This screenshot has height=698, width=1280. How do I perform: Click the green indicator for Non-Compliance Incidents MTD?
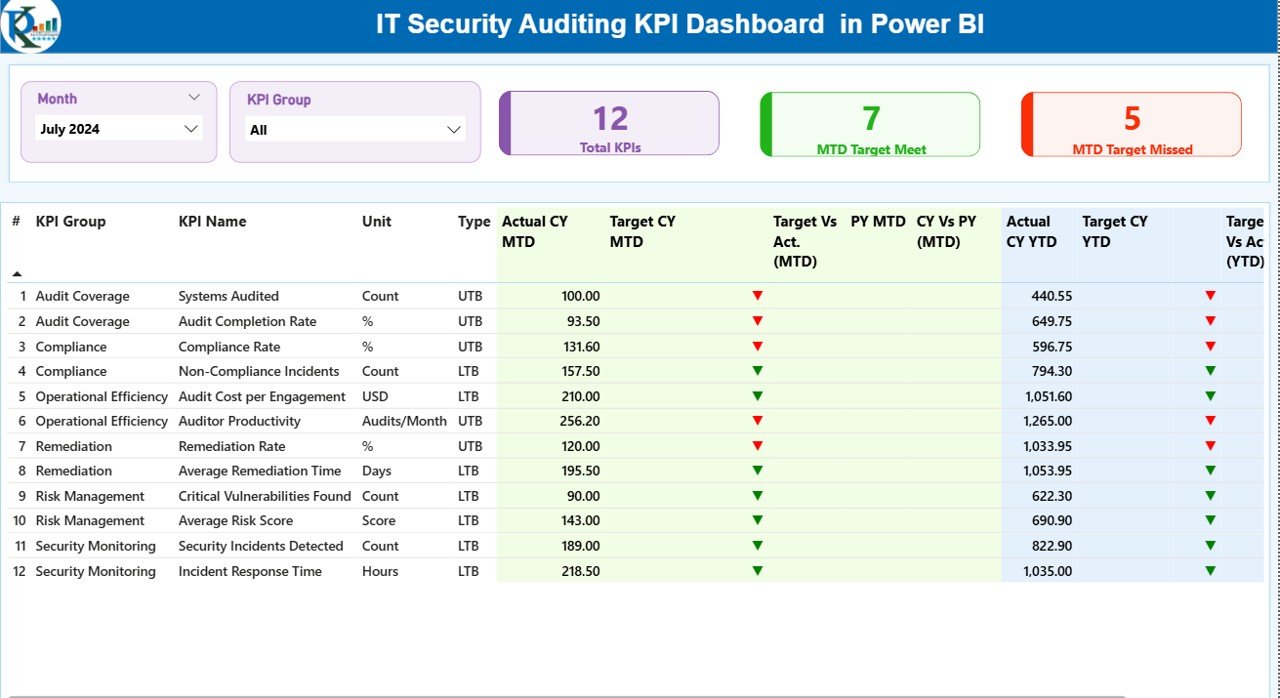pyautogui.click(x=758, y=371)
